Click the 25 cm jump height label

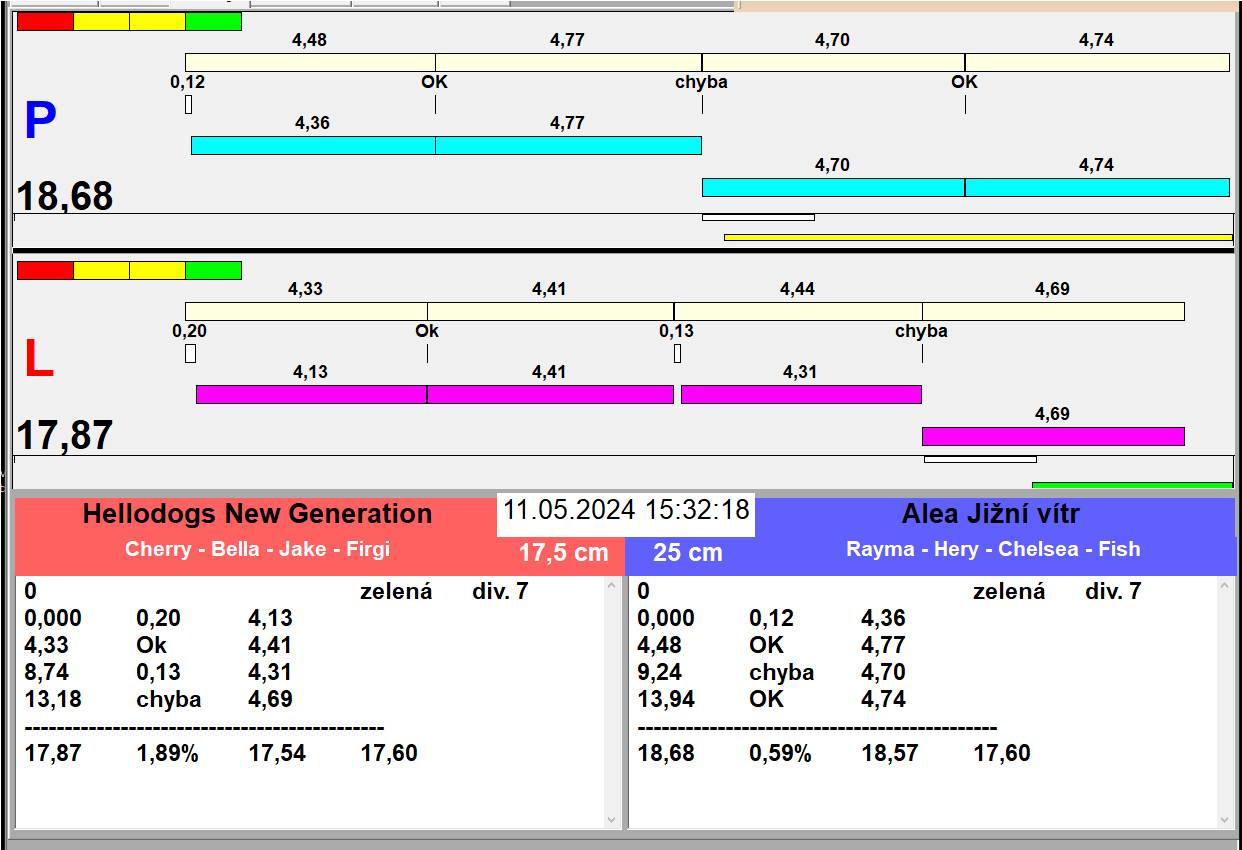click(687, 553)
